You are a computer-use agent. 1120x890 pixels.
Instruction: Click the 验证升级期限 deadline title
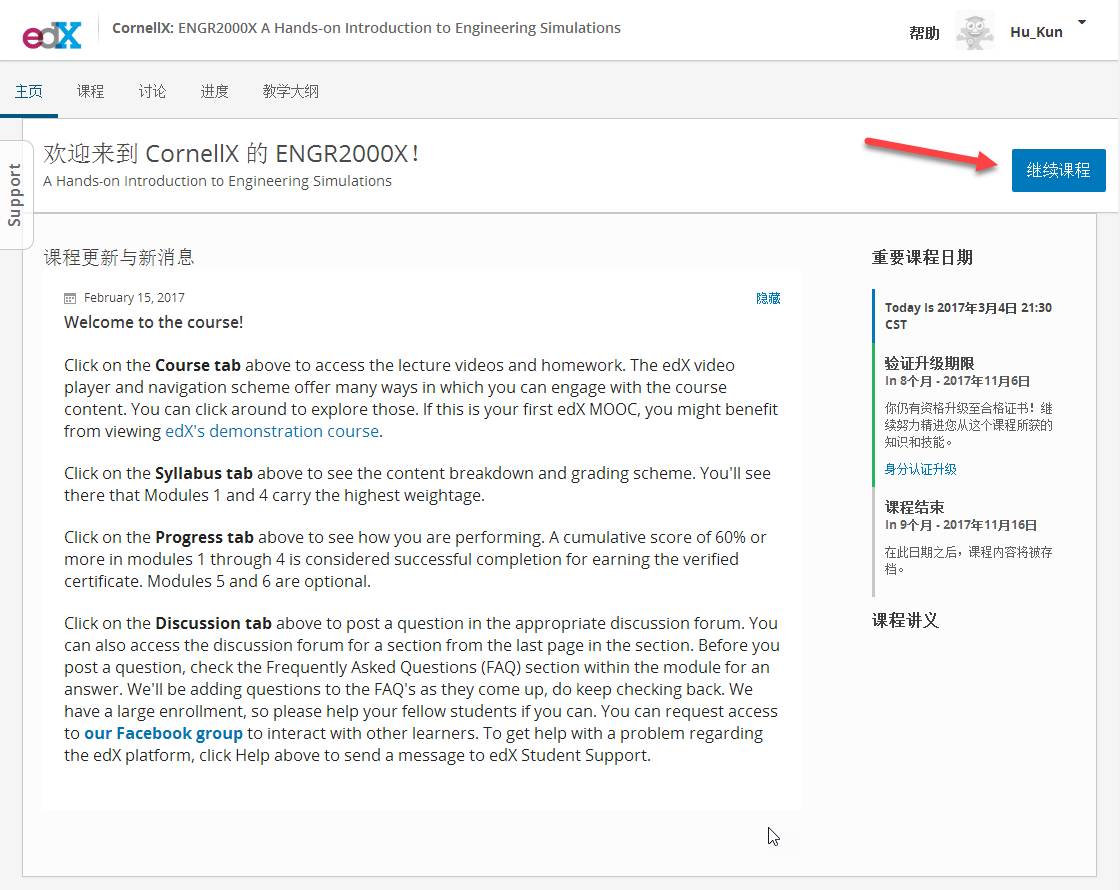coord(929,363)
